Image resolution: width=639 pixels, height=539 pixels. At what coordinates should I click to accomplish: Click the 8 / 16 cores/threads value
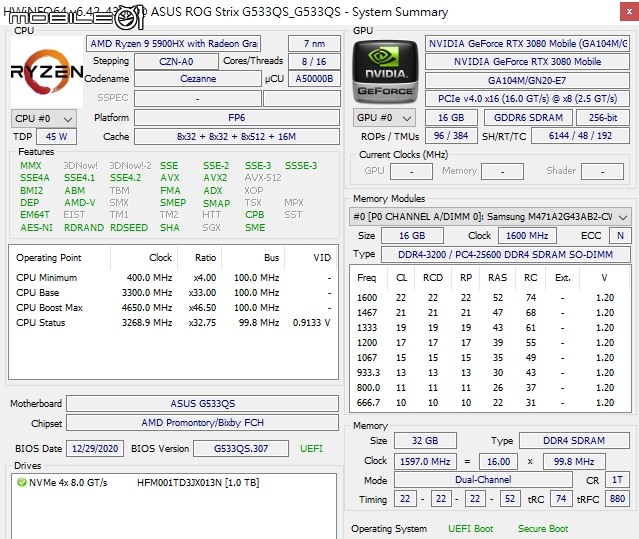314,62
